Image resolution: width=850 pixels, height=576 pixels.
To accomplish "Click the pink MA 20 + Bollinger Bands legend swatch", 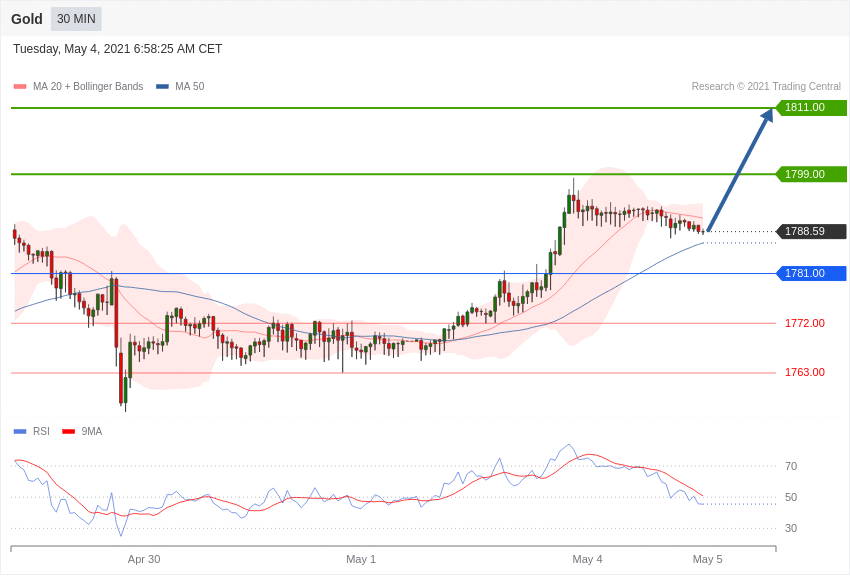I will click(x=20, y=87).
